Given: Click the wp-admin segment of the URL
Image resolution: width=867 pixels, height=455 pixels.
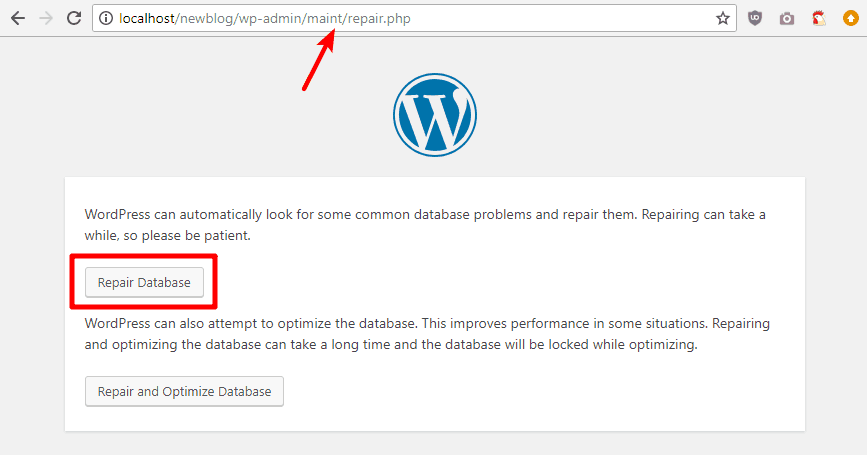Looking at the screenshot, I should 269,18.
